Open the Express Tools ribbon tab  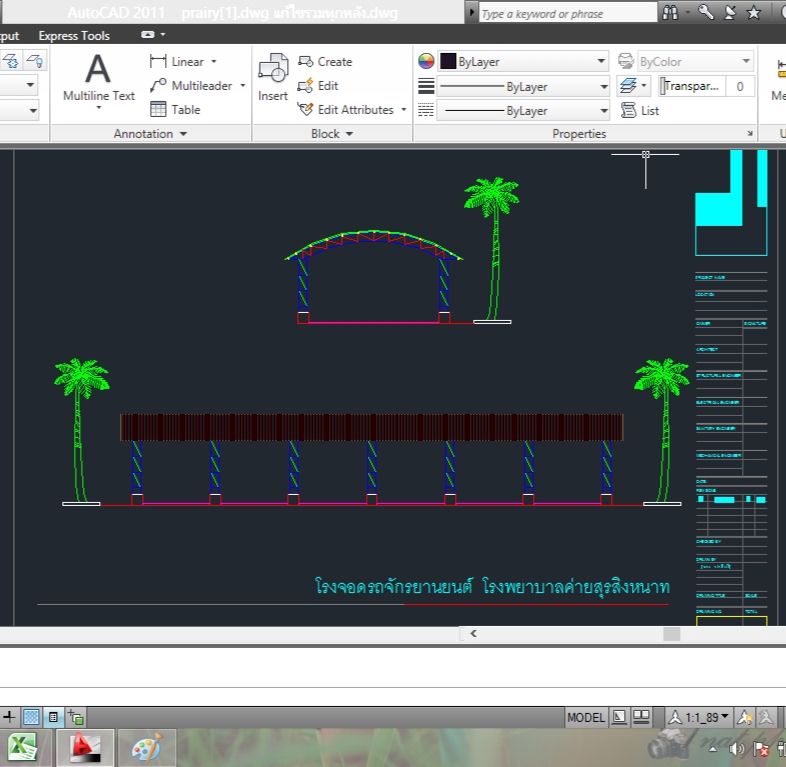click(x=74, y=36)
